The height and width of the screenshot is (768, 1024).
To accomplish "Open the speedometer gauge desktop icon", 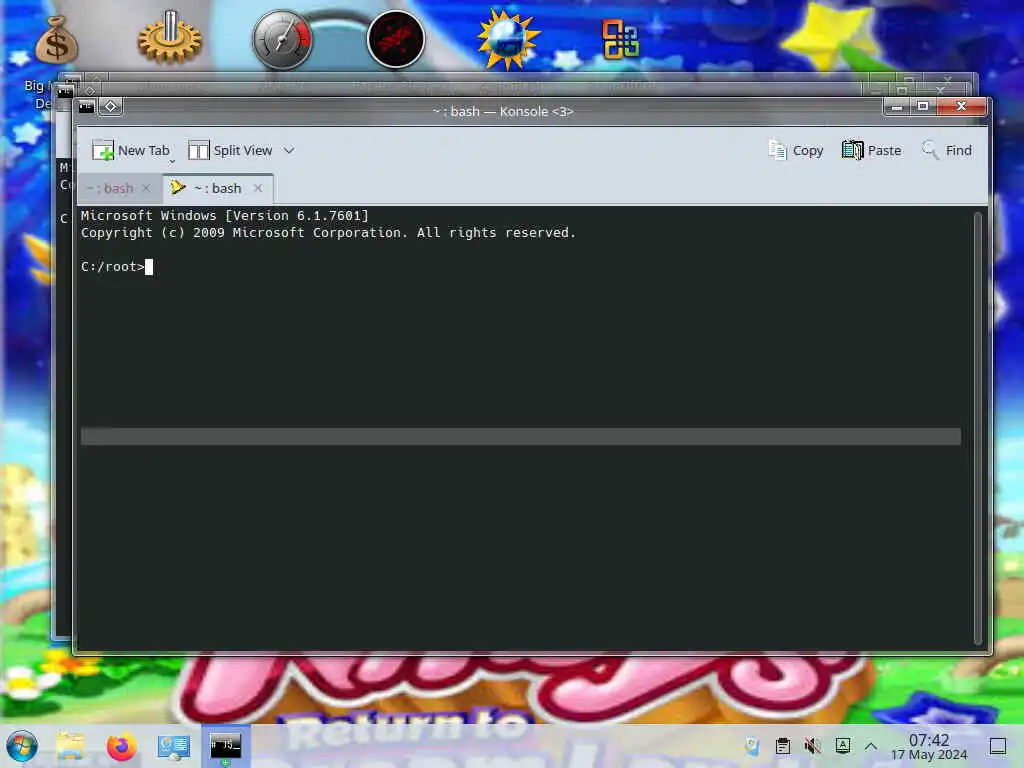I will [282, 39].
